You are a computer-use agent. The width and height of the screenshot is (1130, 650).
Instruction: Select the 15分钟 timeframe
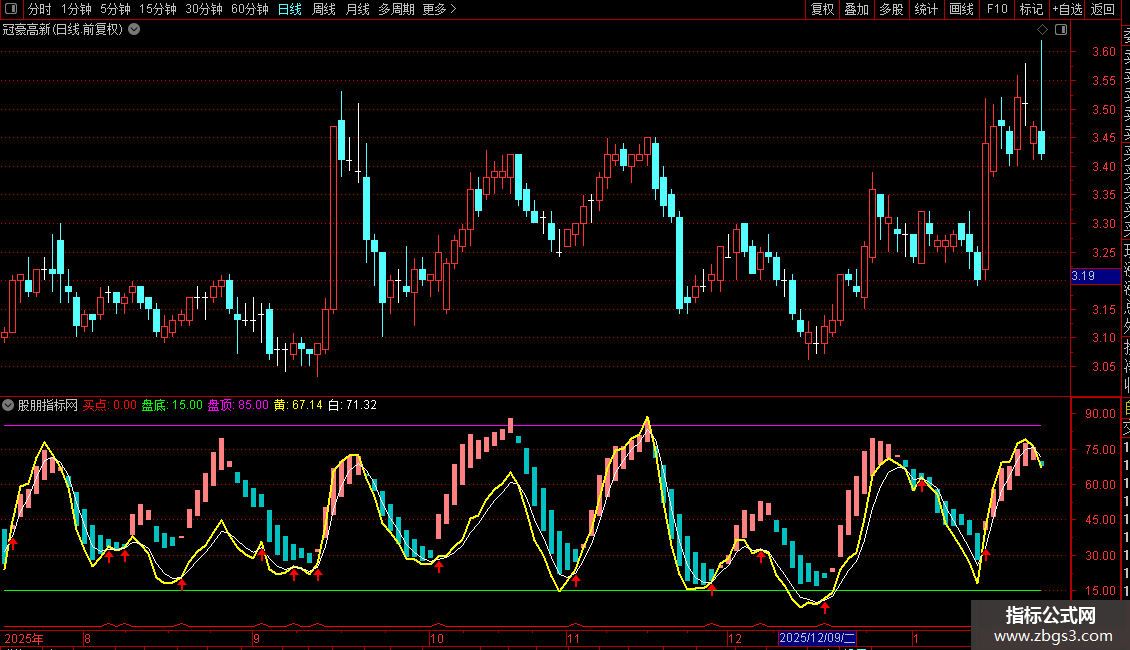157,9
